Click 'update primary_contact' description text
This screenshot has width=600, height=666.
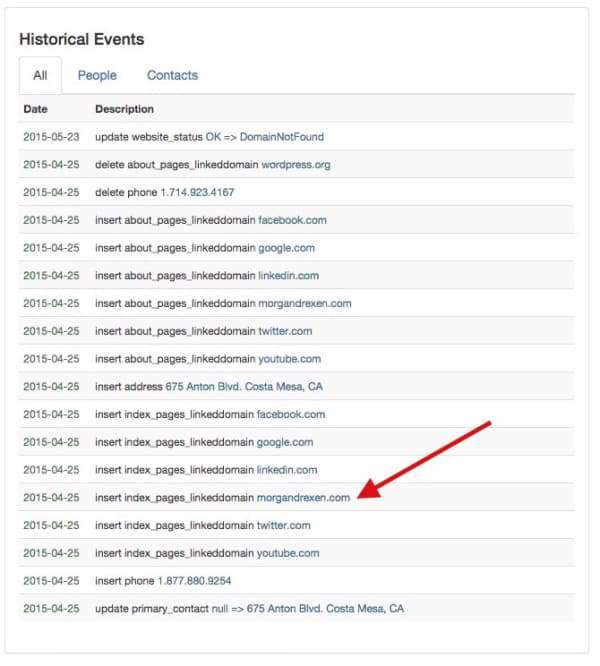[x=152, y=609]
